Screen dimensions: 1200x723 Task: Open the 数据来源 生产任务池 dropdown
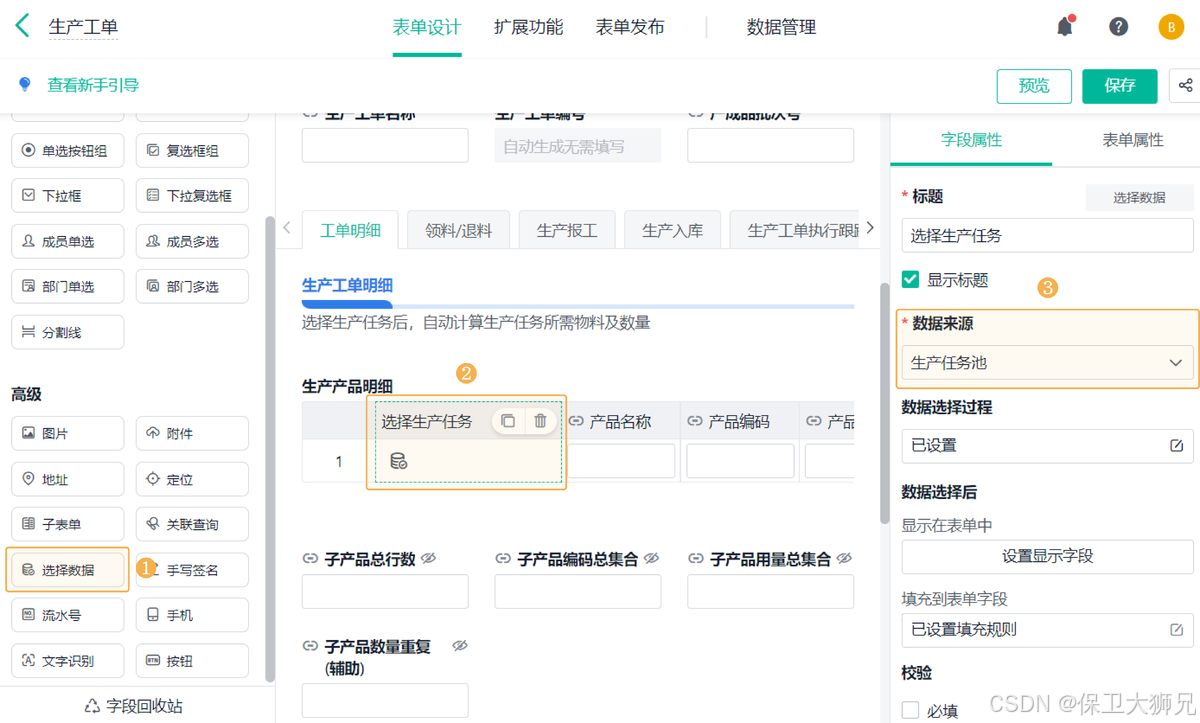[1047, 363]
